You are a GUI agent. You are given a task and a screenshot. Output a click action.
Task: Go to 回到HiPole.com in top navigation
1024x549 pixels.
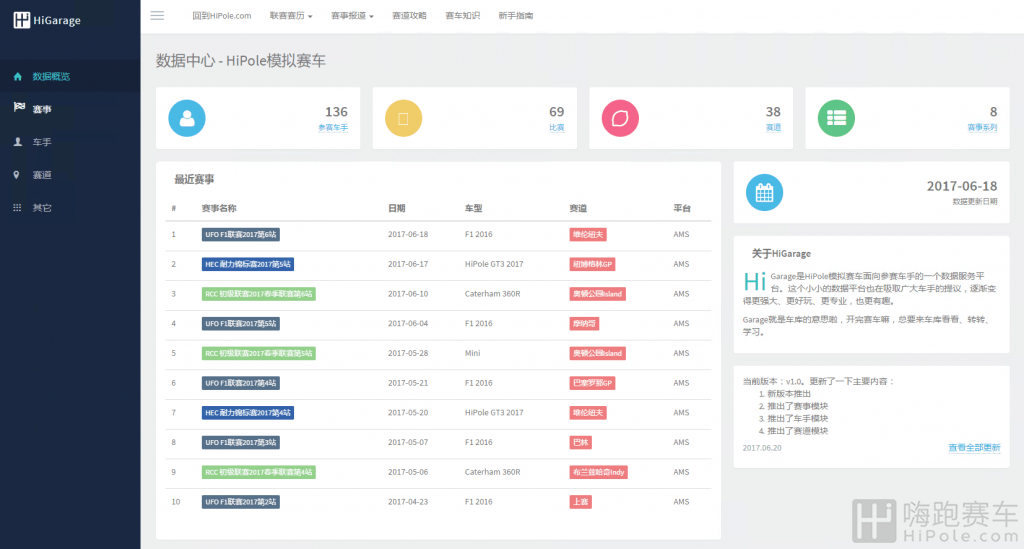(221, 16)
